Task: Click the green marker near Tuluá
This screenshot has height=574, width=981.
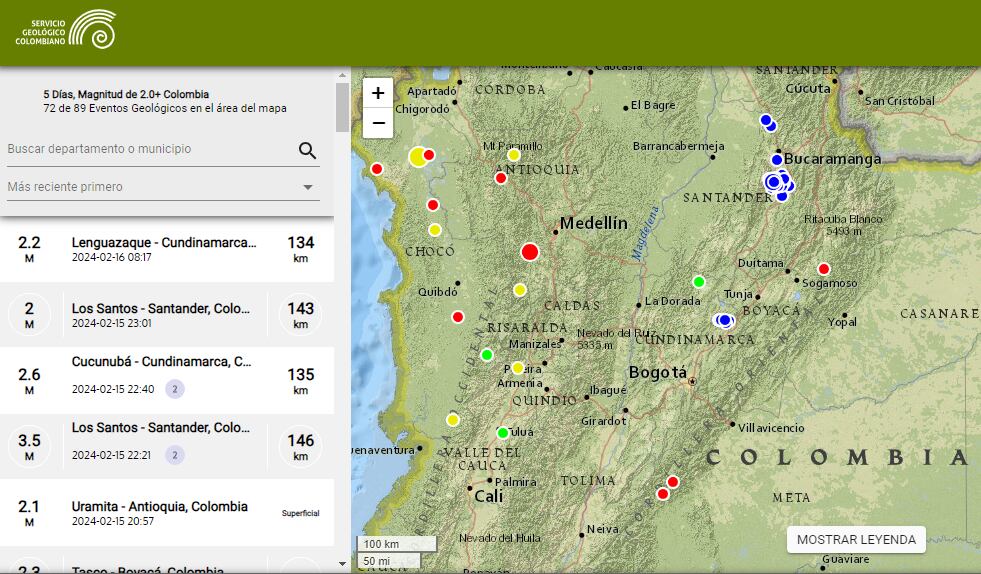Action: (x=503, y=433)
